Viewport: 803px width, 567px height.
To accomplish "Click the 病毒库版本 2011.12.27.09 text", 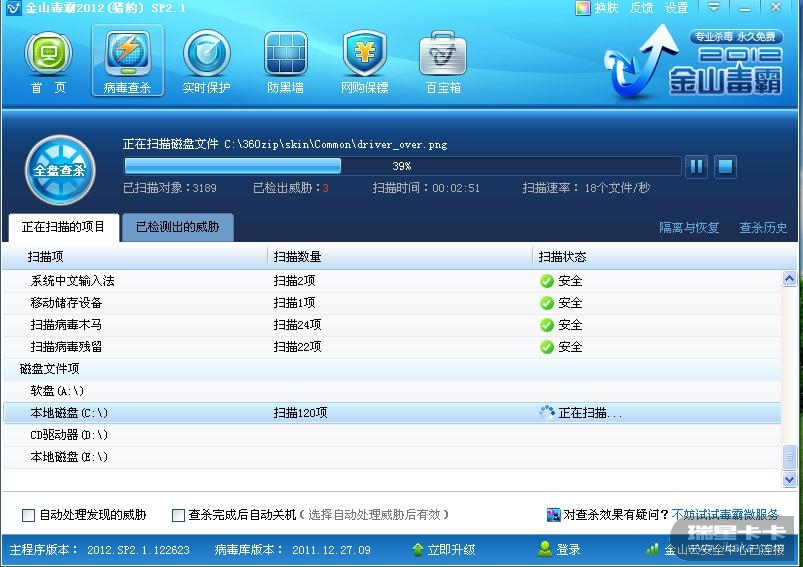I will click(292, 550).
